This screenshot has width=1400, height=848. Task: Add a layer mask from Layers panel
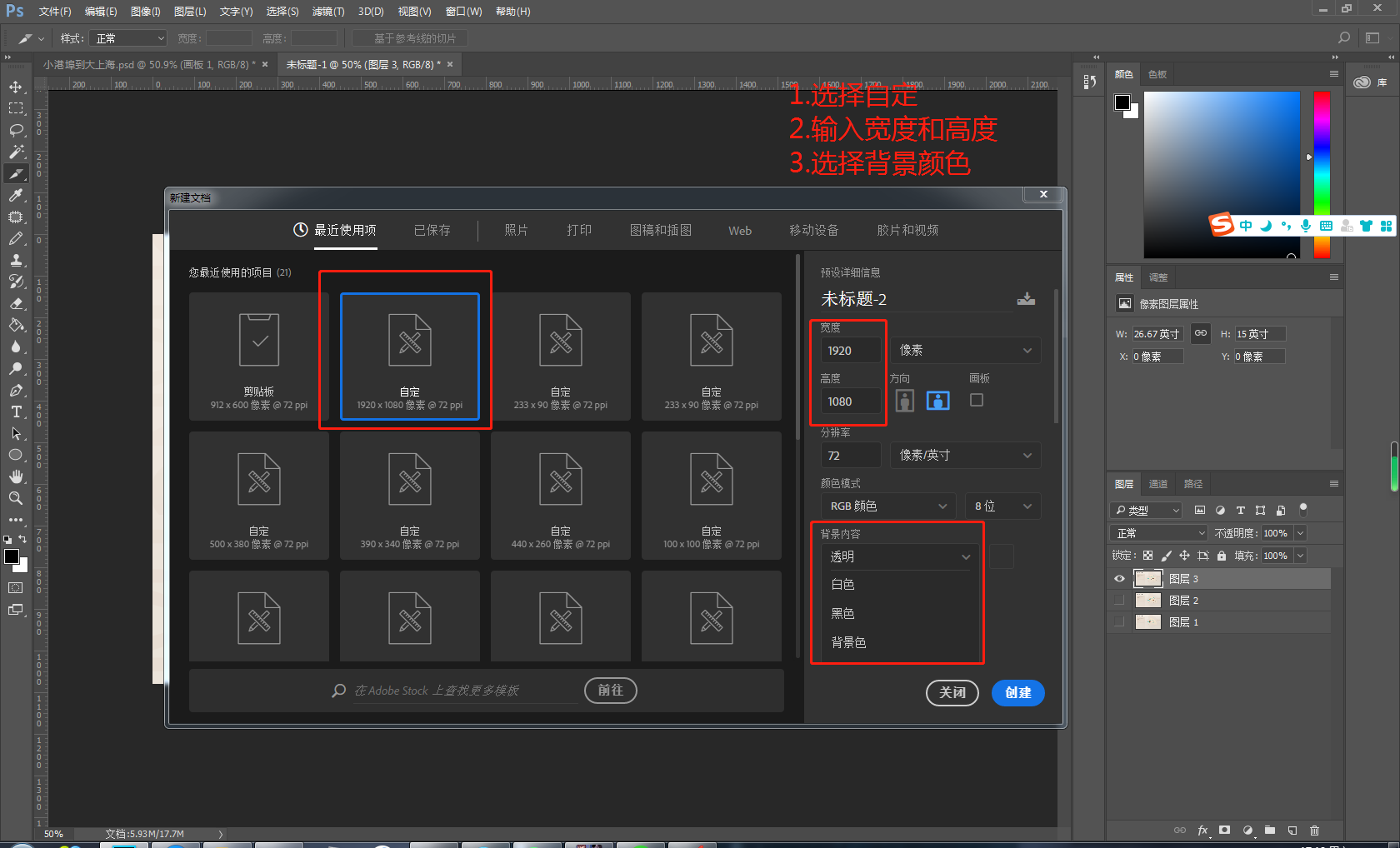click(x=1224, y=831)
